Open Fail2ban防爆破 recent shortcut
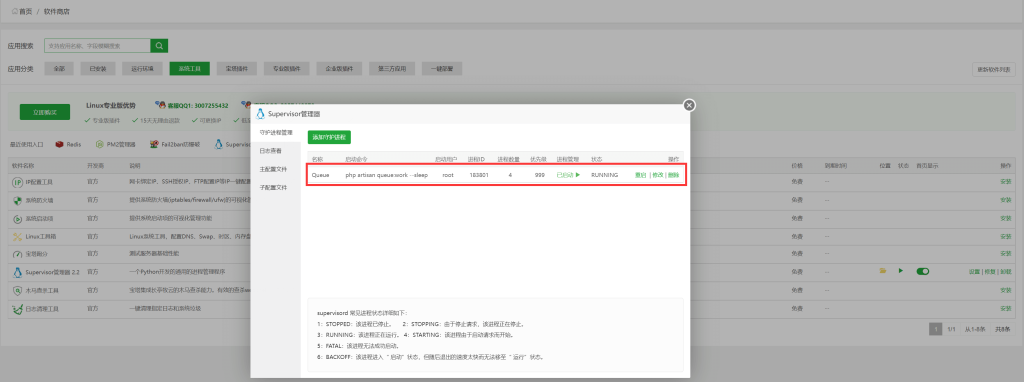The image size is (1024, 382). (174, 144)
